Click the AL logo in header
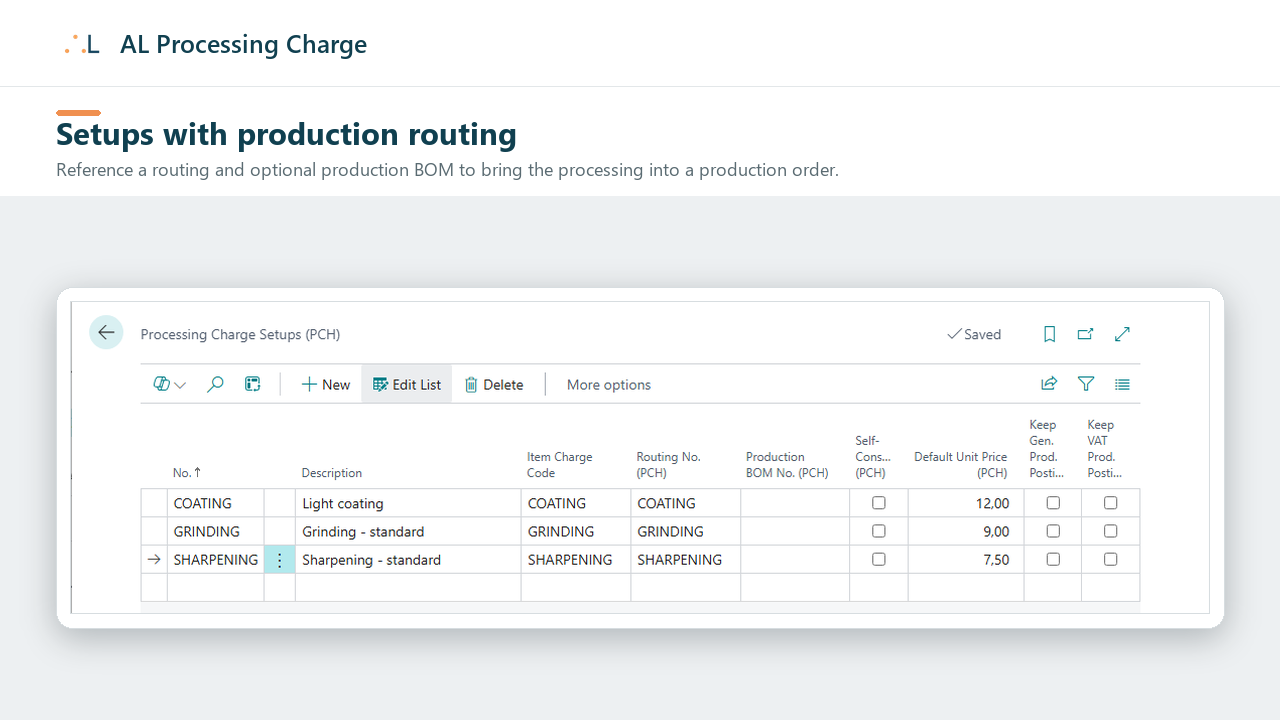The image size is (1280, 720). click(x=82, y=44)
